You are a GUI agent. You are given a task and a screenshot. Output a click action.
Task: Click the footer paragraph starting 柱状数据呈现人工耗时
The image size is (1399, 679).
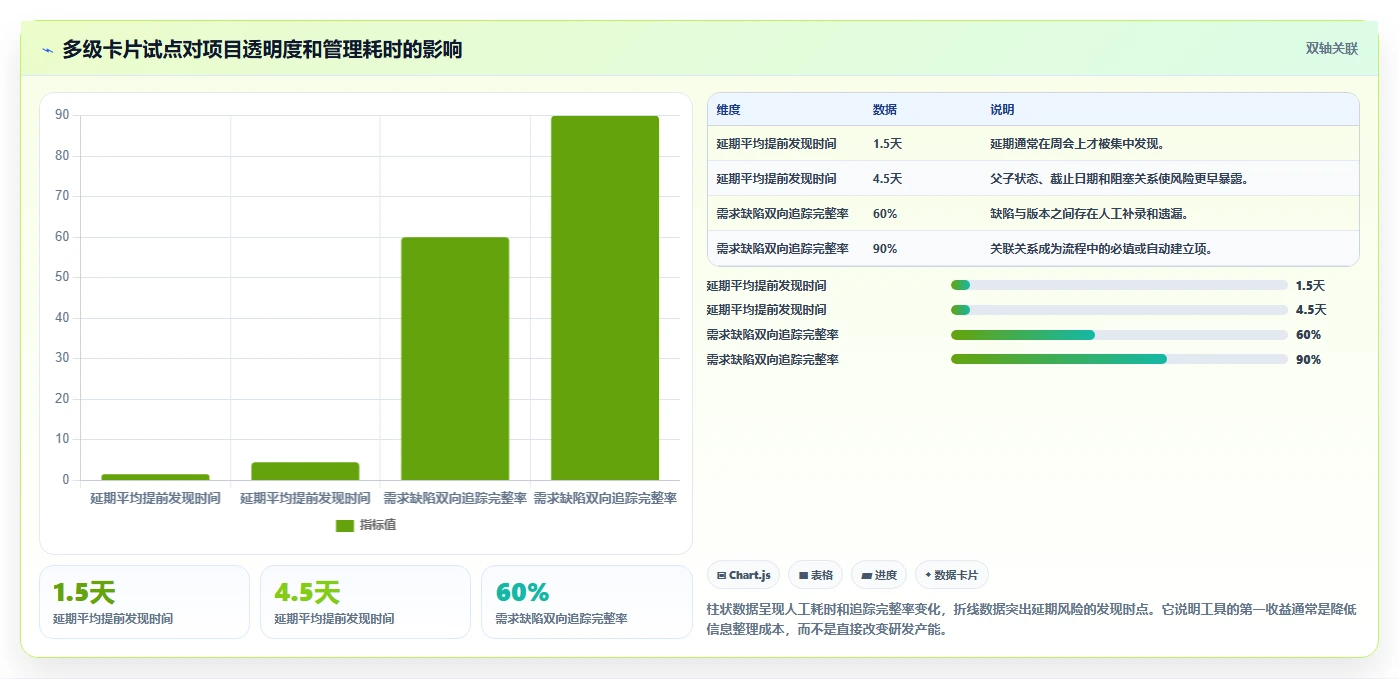[x=1032, y=620]
